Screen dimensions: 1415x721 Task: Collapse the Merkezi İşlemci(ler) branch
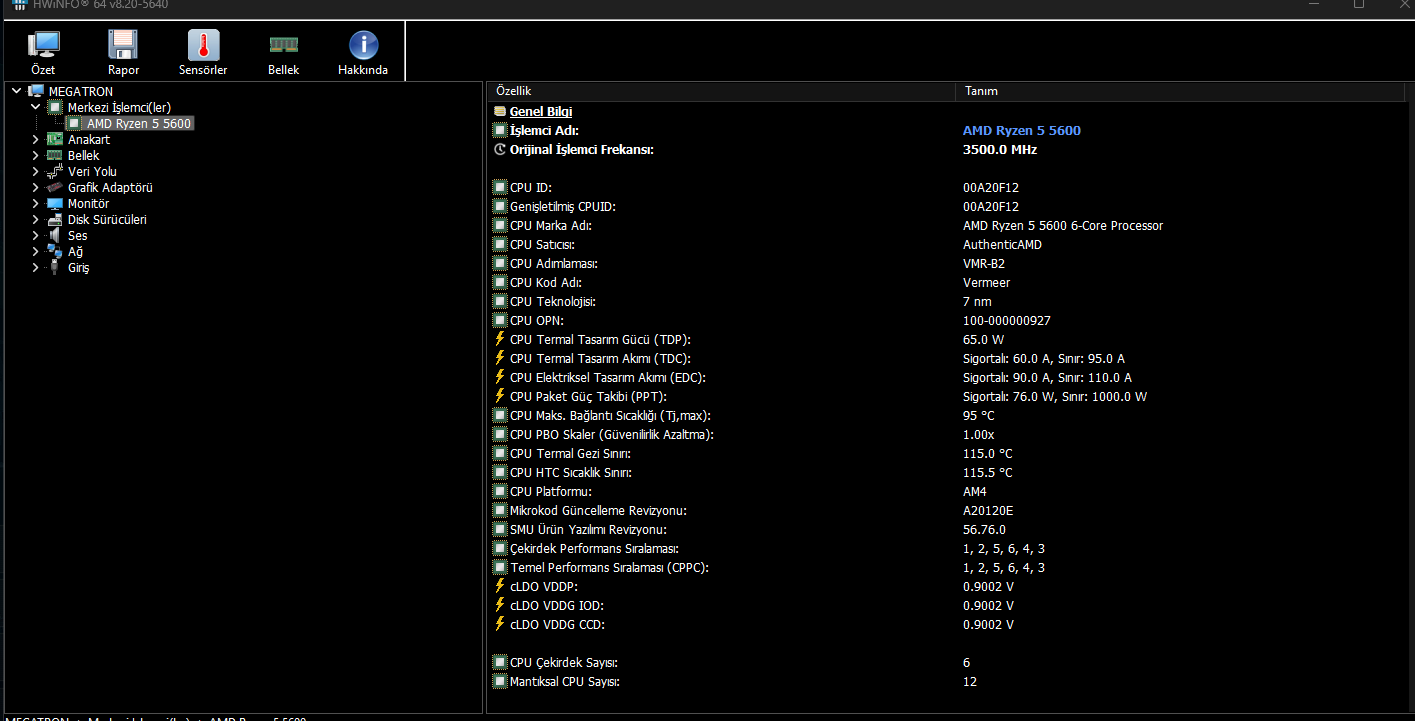tap(35, 107)
